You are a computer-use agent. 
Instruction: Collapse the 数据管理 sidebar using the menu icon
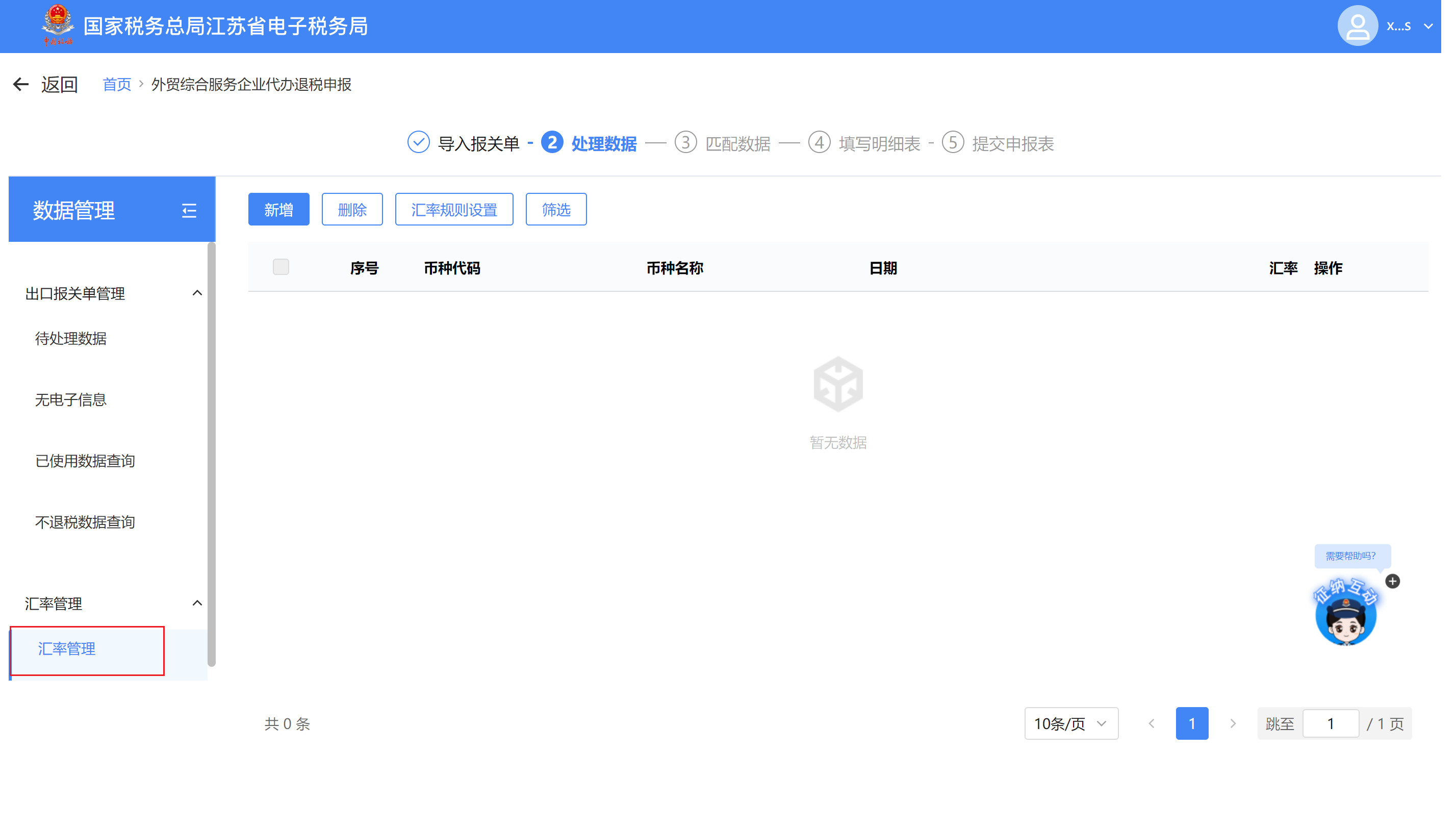(x=189, y=211)
